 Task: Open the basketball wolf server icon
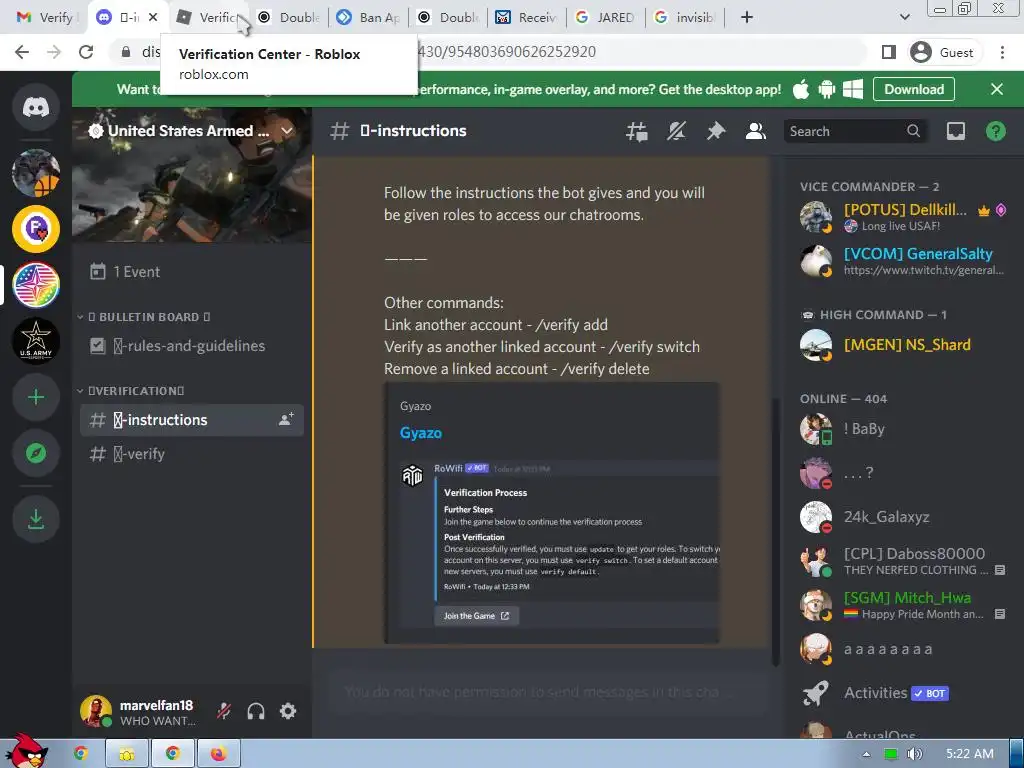click(x=36, y=173)
